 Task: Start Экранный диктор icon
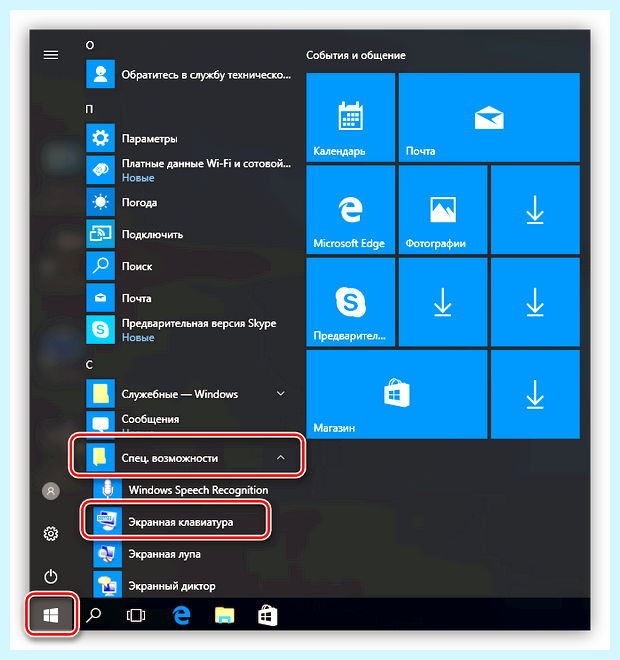pos(107,585)
